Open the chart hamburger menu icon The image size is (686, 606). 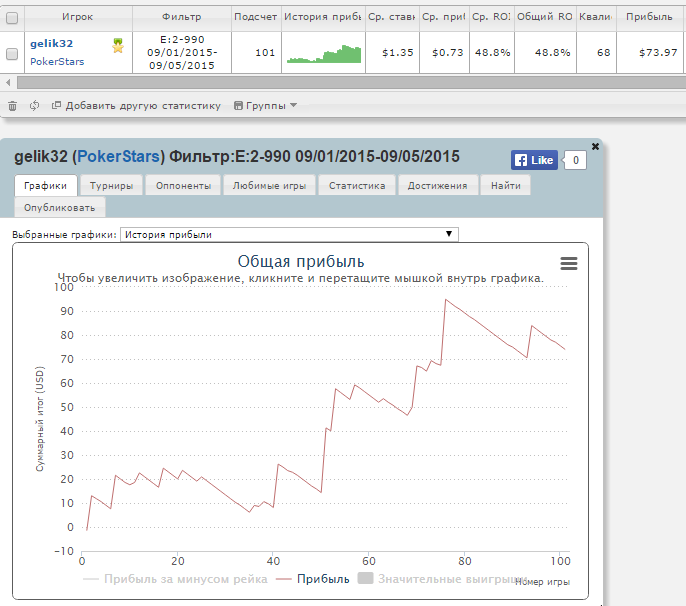click(569, 263)
